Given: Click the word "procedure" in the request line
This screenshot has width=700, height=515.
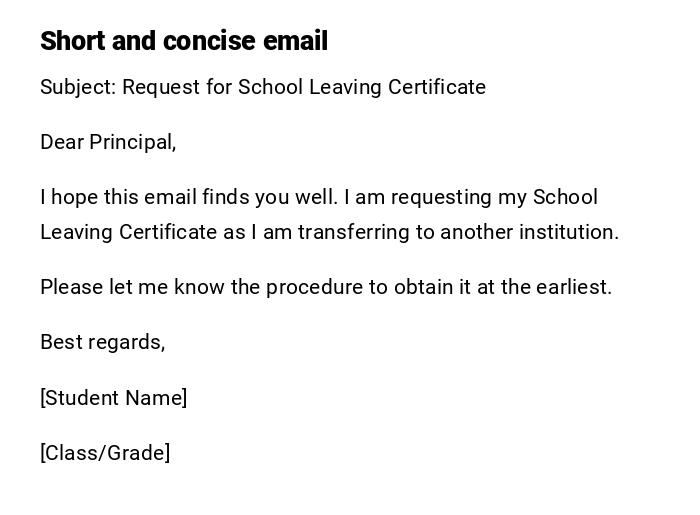Looking at the screenshot, I should pyautogui.click(x=313, y=287).
